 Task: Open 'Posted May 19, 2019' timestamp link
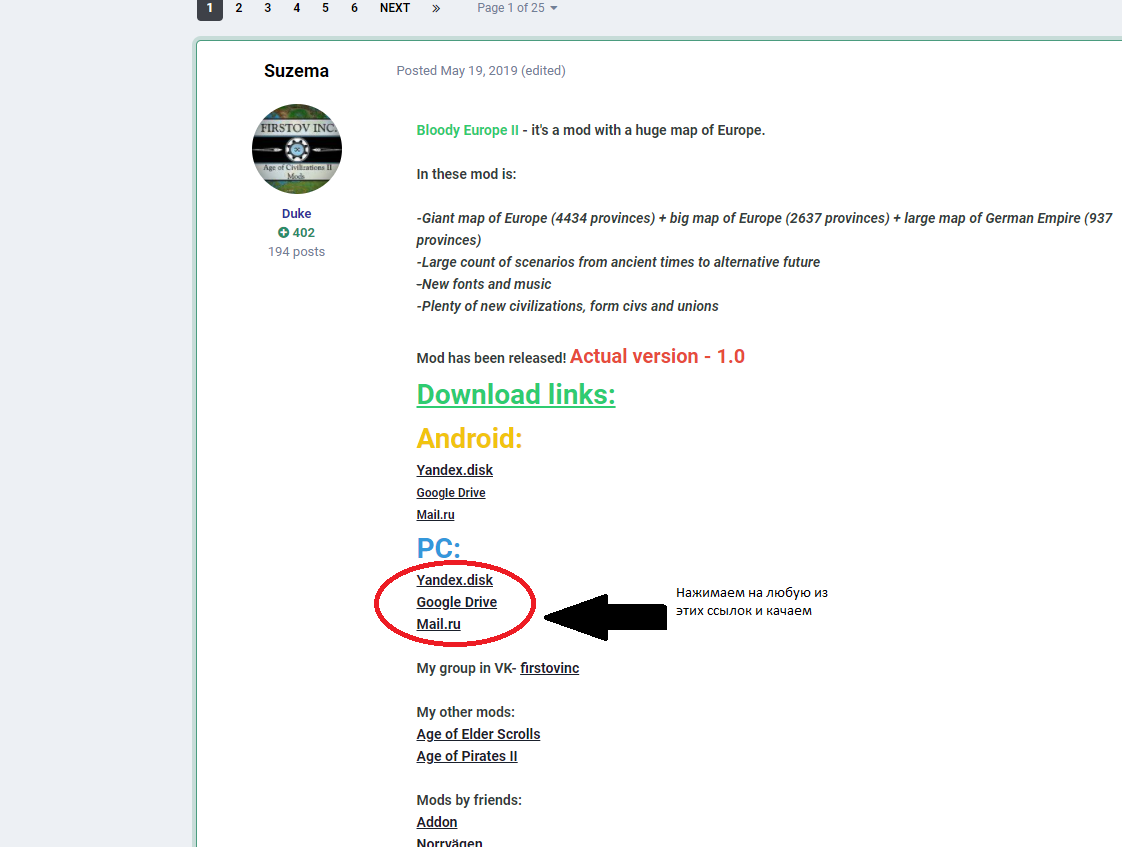coord(457,70)
